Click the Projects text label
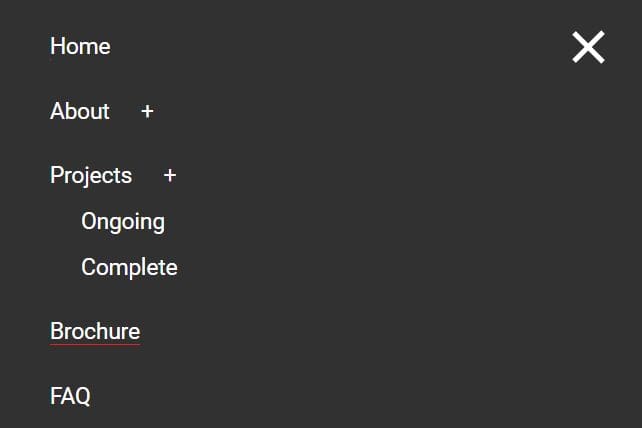The width and height of the screenshot is (642, 428). click(x=91, y=175)
